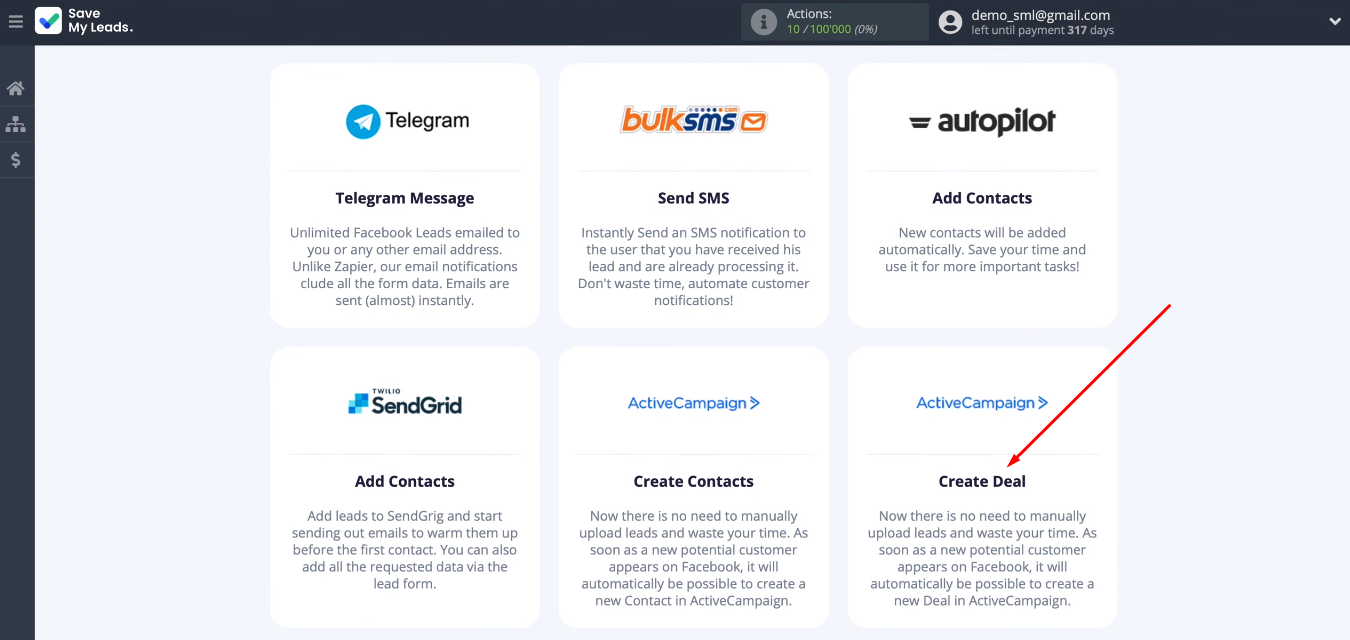Click the SendGrid description text
Screen dimensions: 1350x640
tap(405, 550)
